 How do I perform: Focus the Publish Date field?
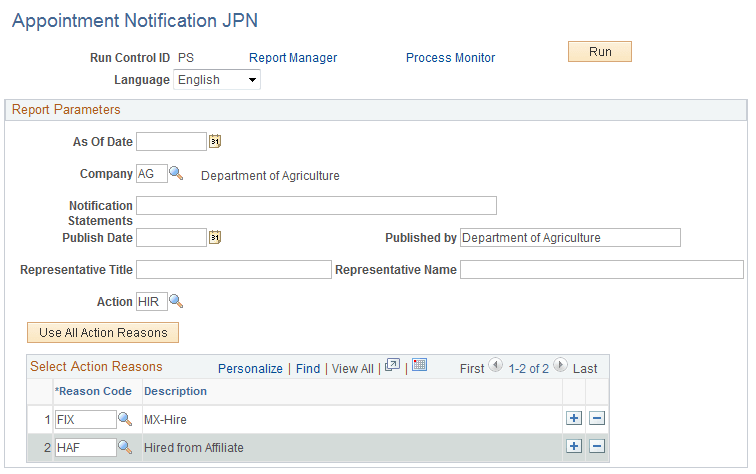171,238
